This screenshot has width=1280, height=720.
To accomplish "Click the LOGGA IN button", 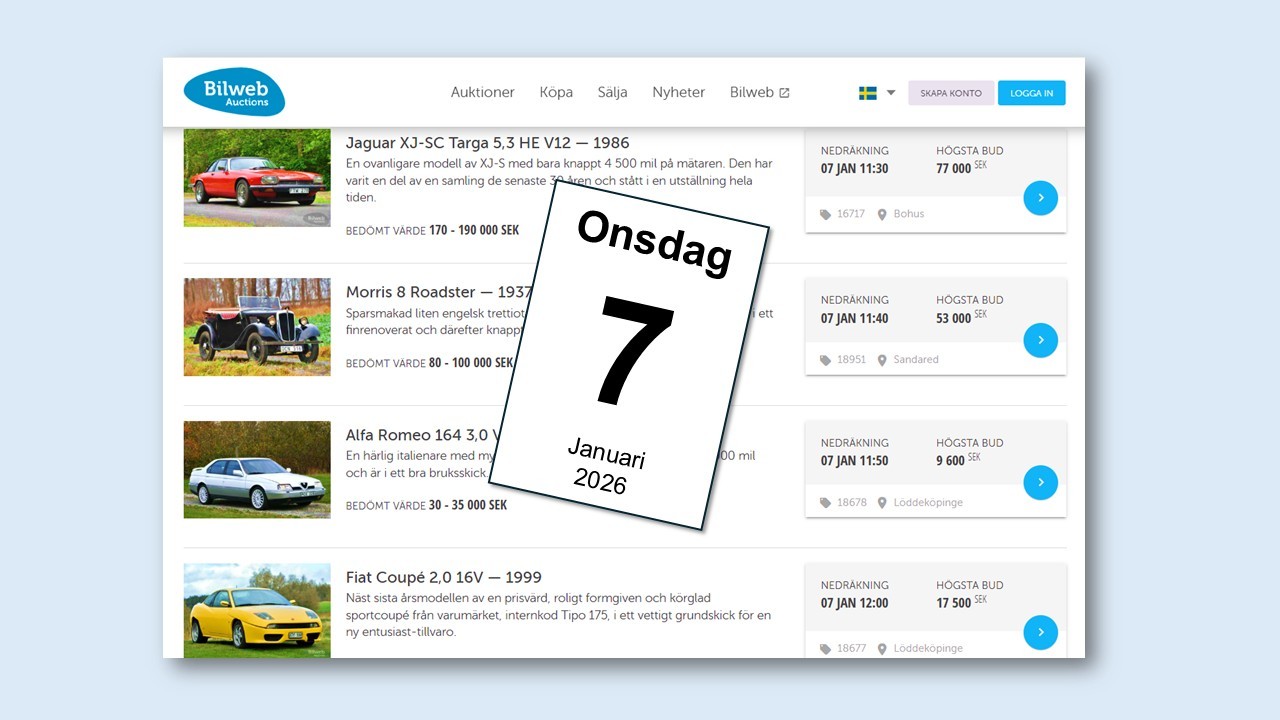I will click(1031, 93).
